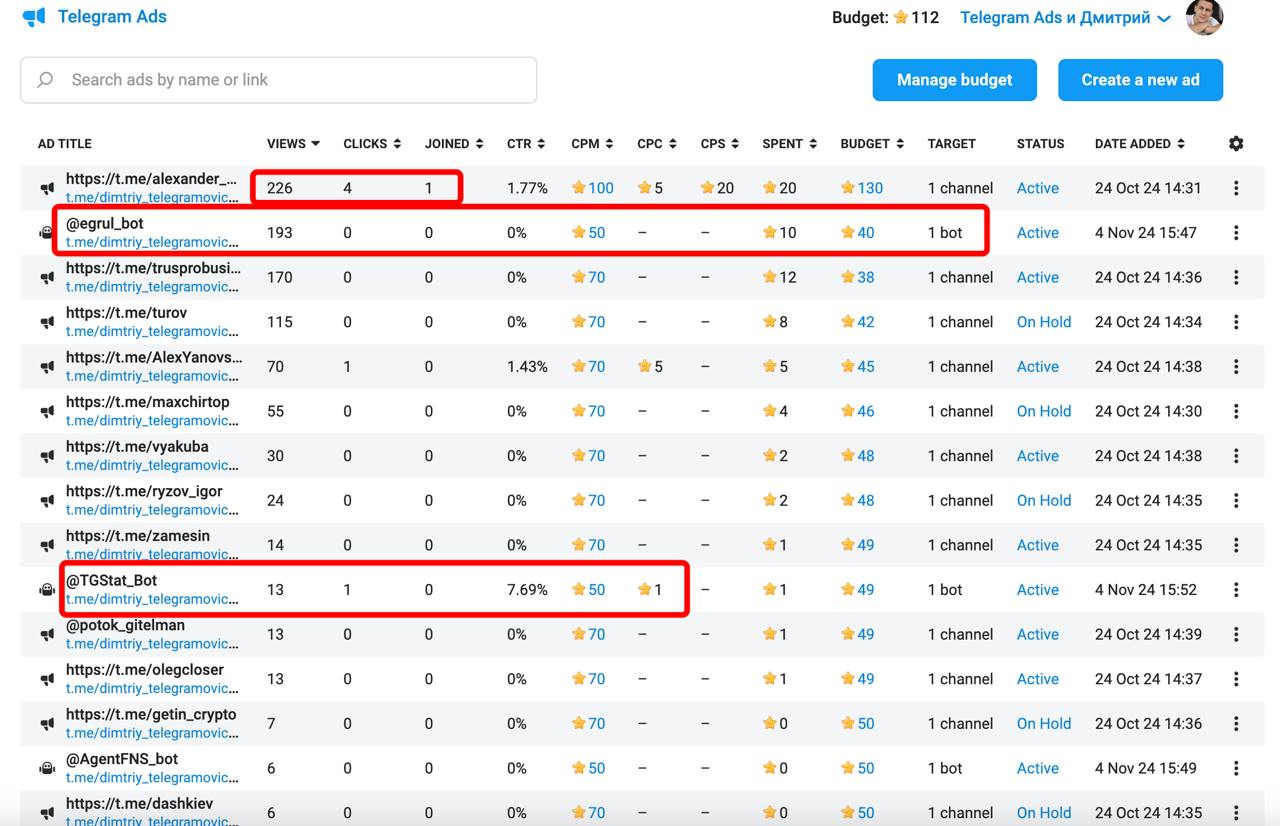Click the Target column header
Screen dimensions: 1280x826
[951, 143]
